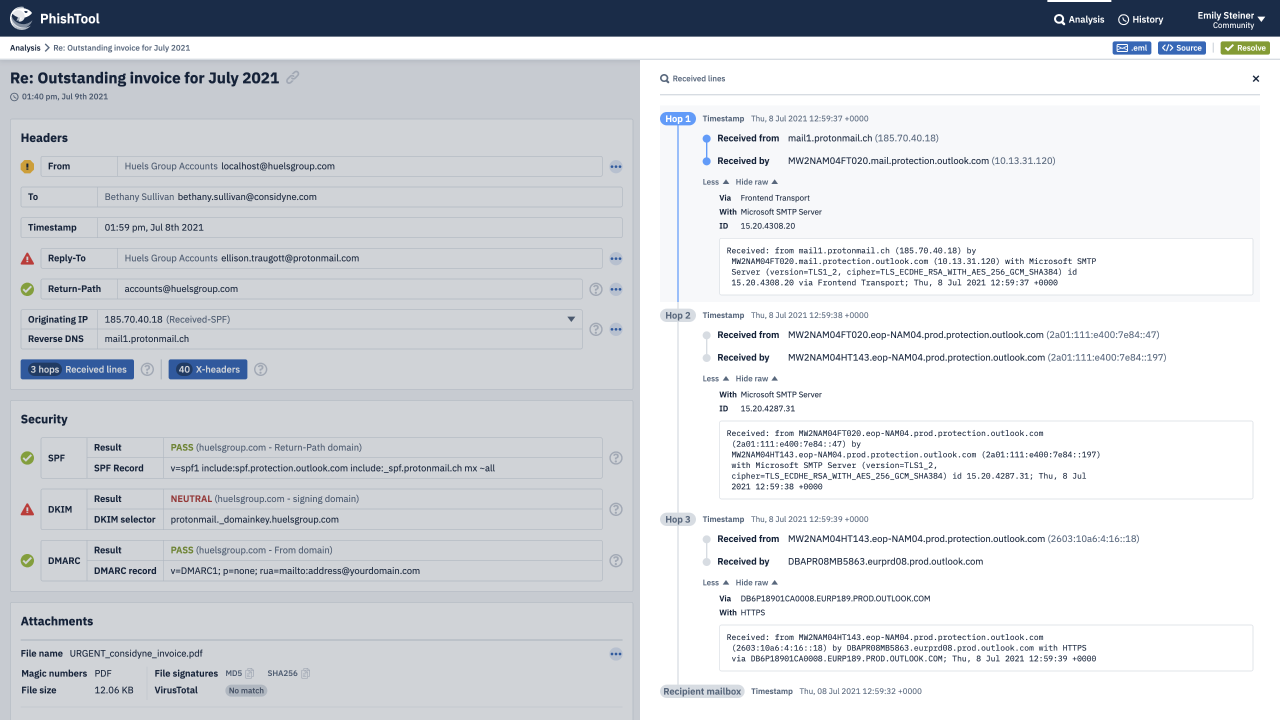The height and width of the screenshot is (720, 1280).
Task: Click the email subject breadcrumb link
Action: (121, 48)
